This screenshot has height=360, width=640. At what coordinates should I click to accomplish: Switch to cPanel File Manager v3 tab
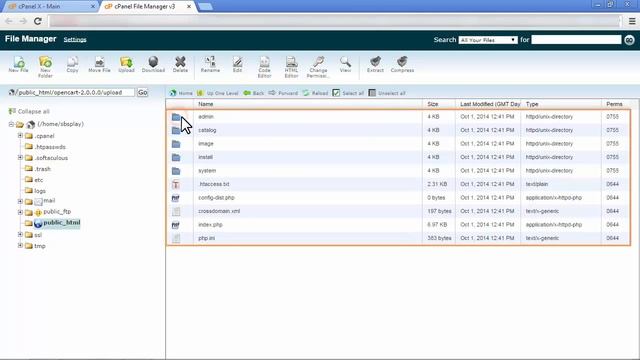coord(148,7)
